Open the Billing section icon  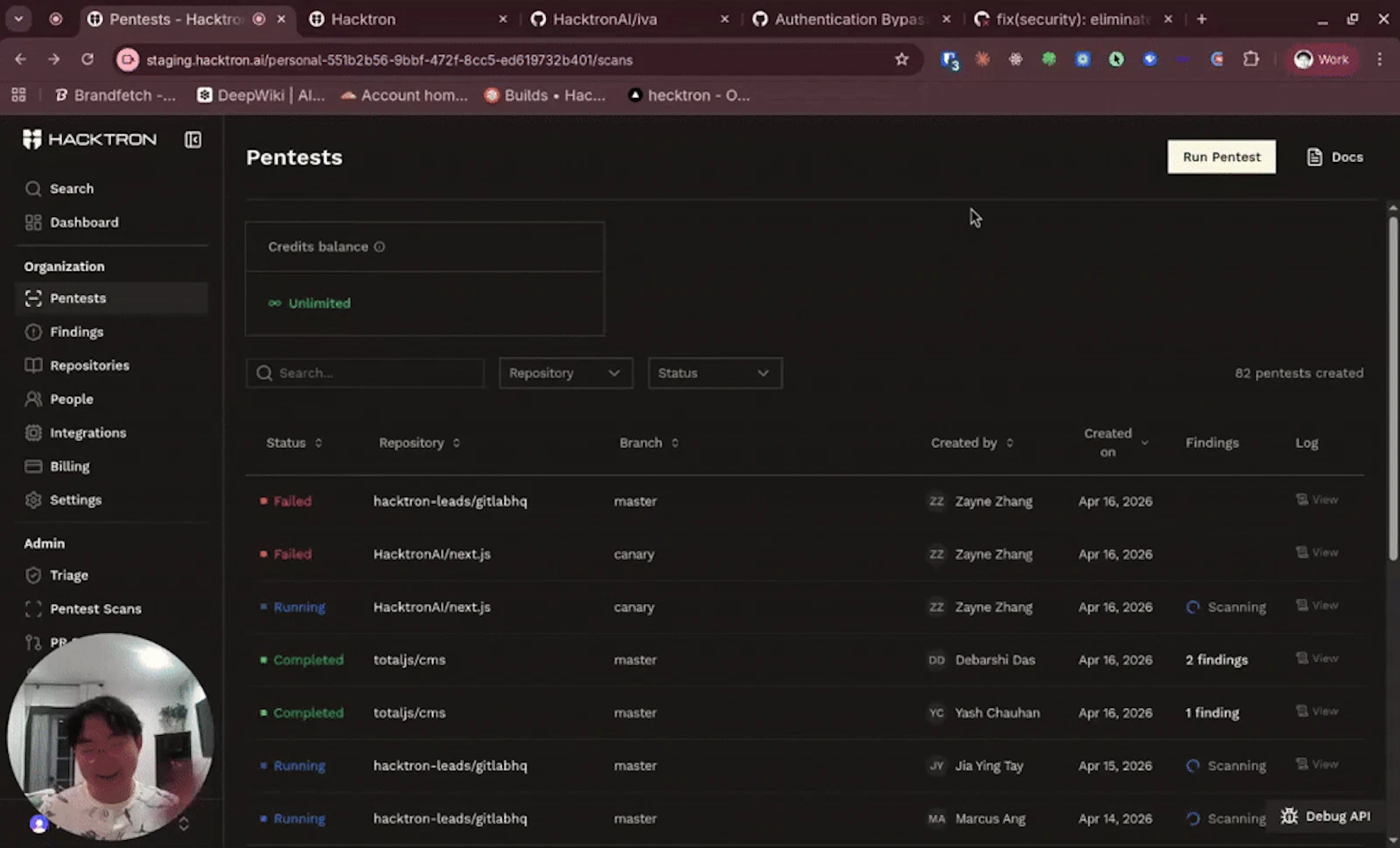click(33, 466)
